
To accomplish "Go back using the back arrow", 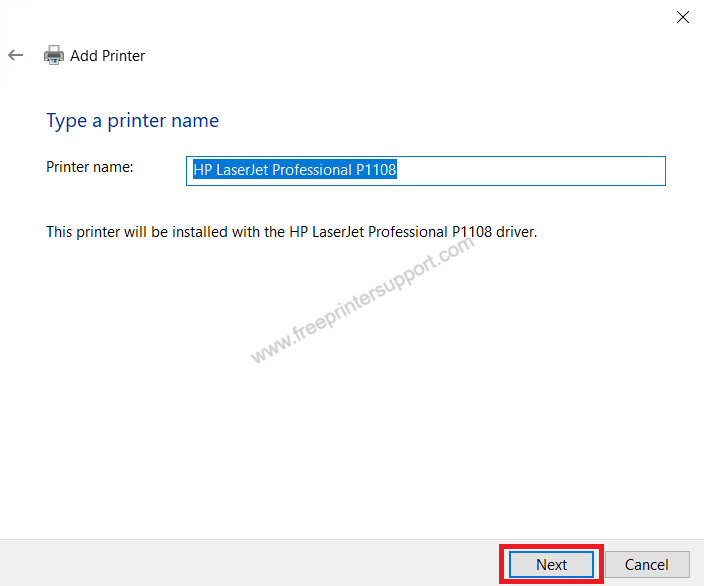I will [15, 56].
